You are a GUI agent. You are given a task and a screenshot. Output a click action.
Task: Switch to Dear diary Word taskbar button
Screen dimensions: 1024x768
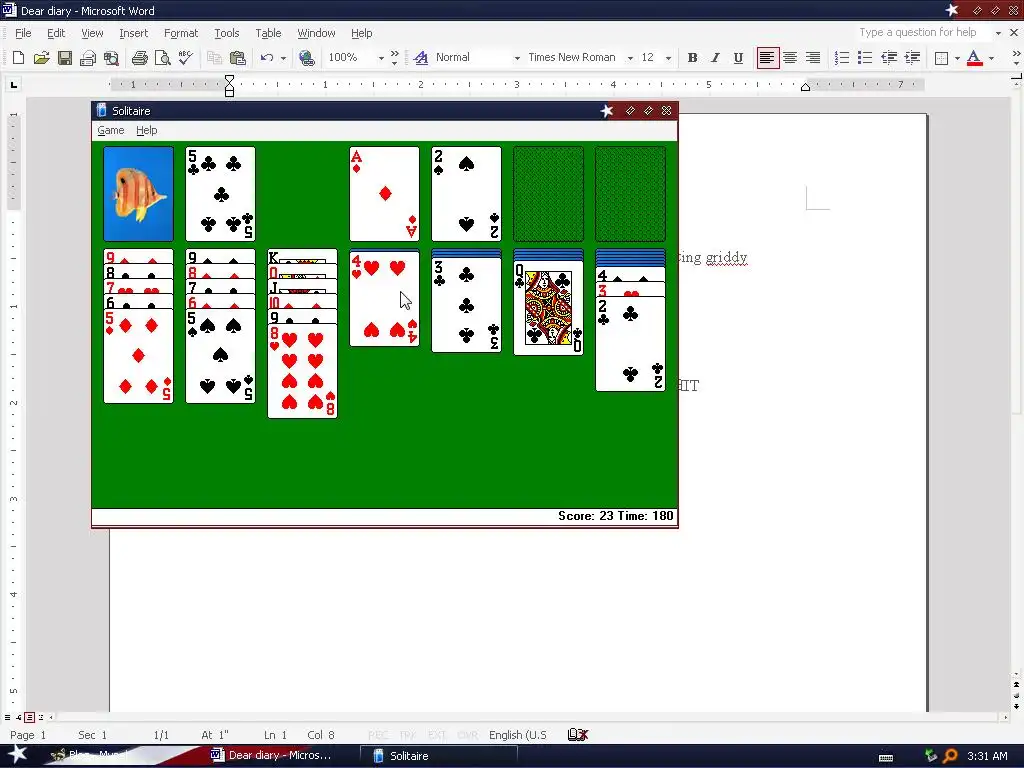point(280,756)
